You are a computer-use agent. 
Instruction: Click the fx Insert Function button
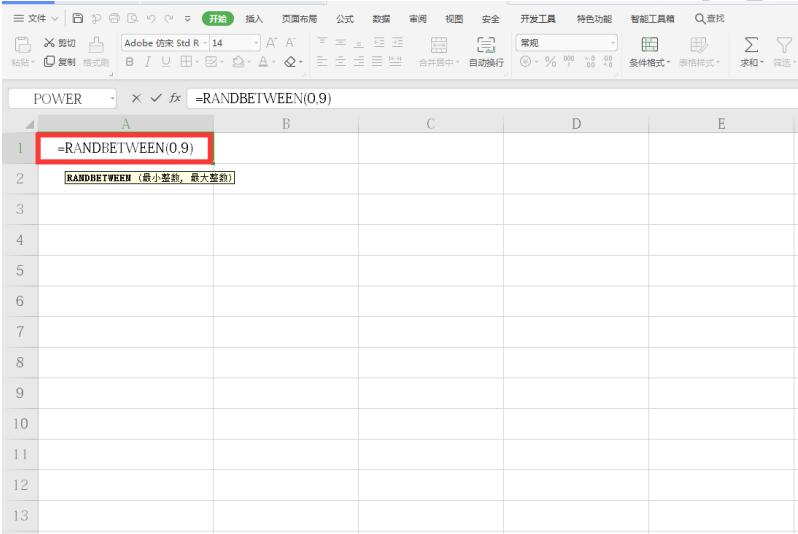175,98
